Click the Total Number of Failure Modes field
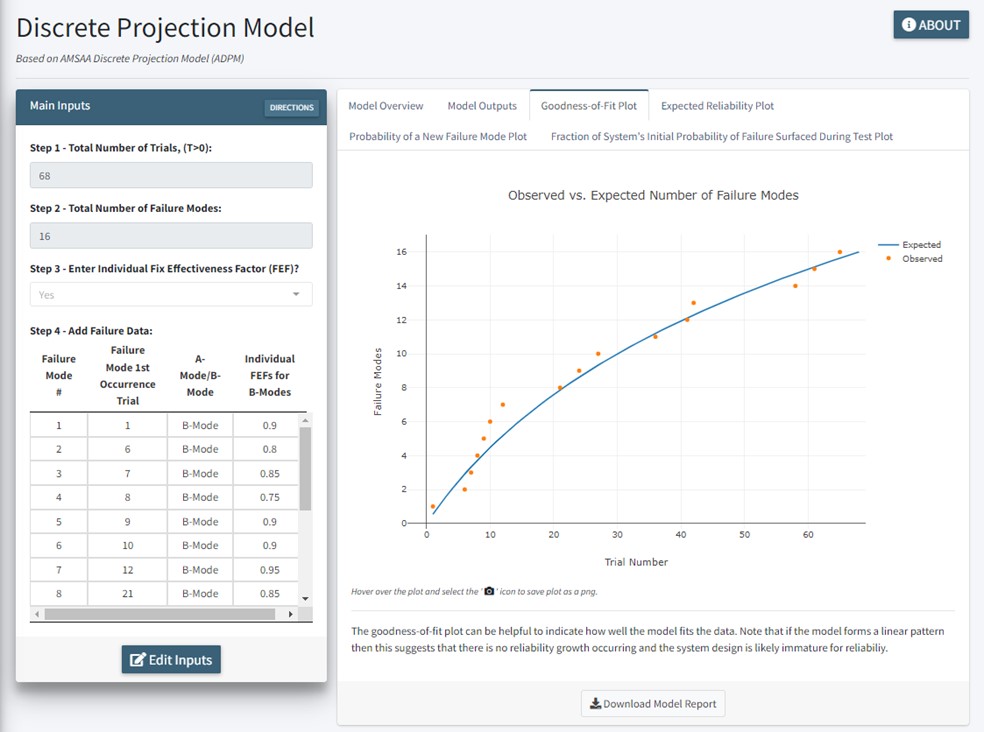Image resolution: width=984 pixels, height=732 pixels. pos(171,236)
